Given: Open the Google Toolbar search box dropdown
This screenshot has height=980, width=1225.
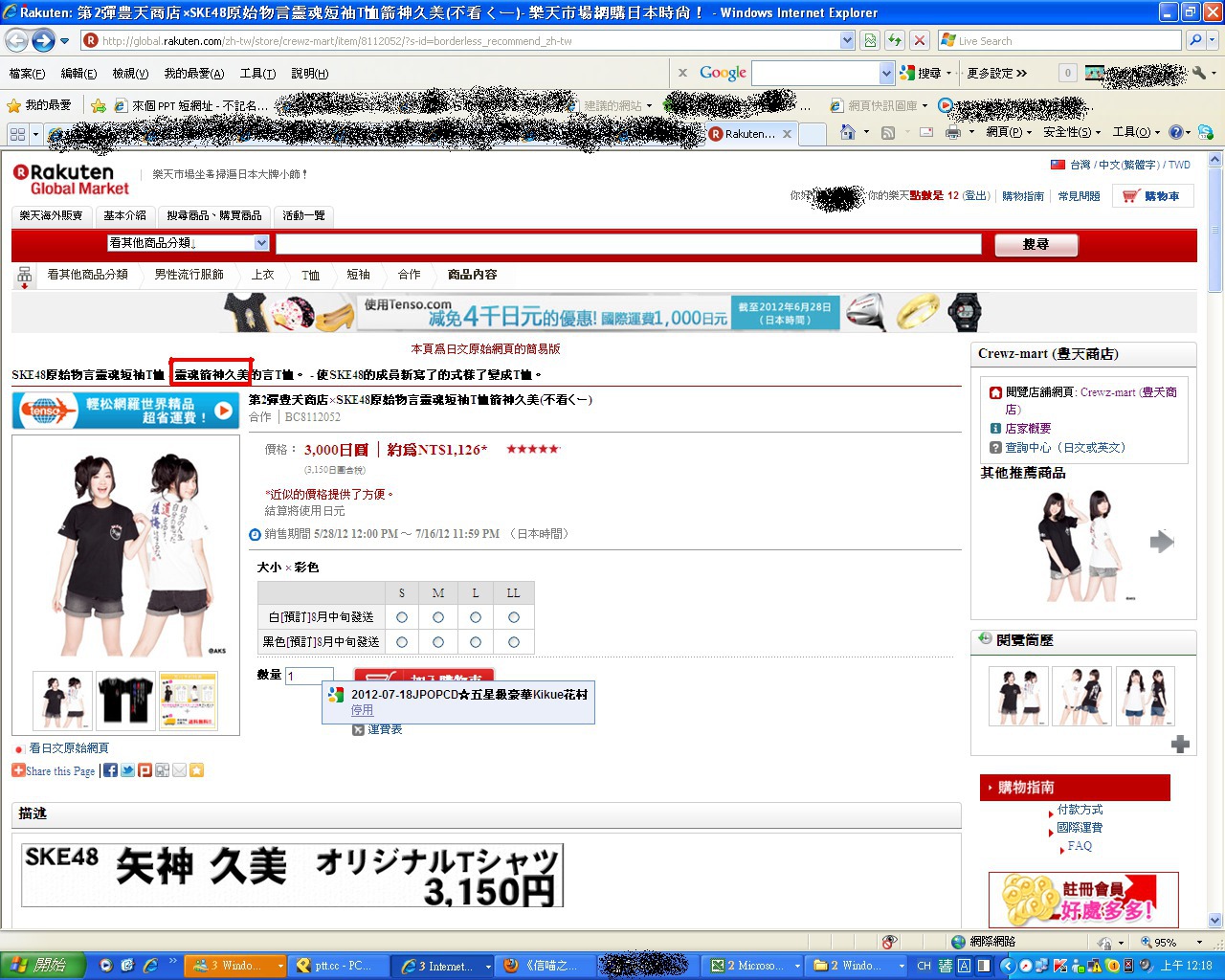Looking at the screenshot, I should pyautogui.click(x=886, y=73).
